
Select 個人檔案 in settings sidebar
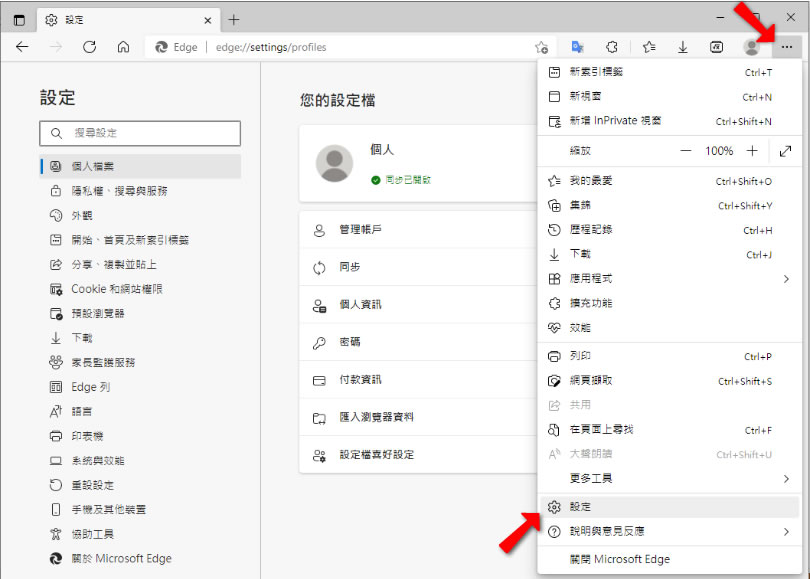pyautogui.click(x=140, y=166)
